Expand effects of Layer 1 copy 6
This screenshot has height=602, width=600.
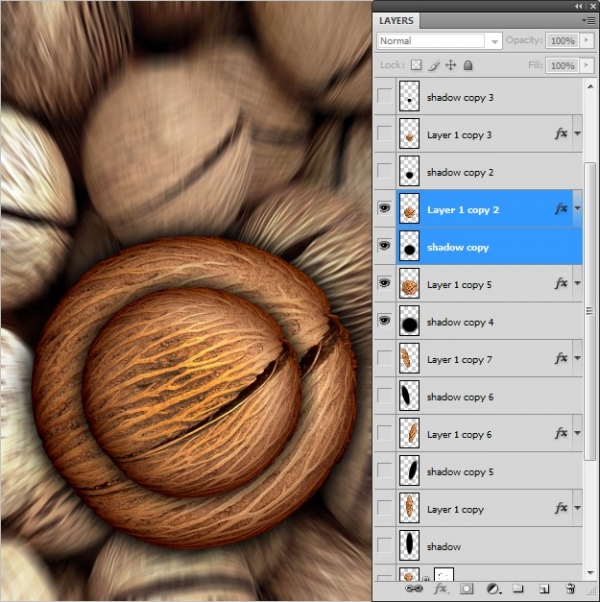577,433
